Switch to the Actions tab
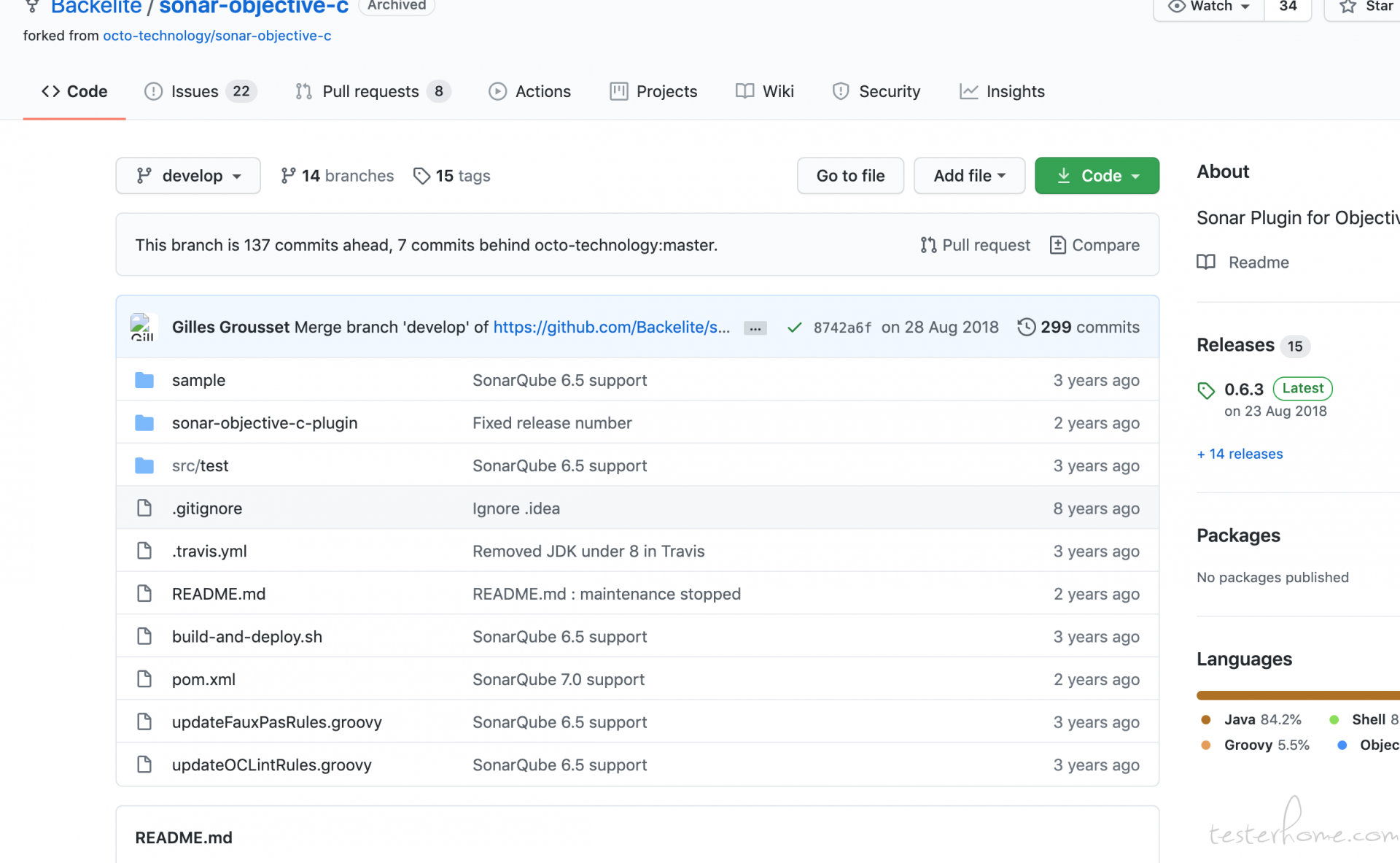Image resolution: width=1400 pixels, height=863 pixels. [x=529, y=91]
